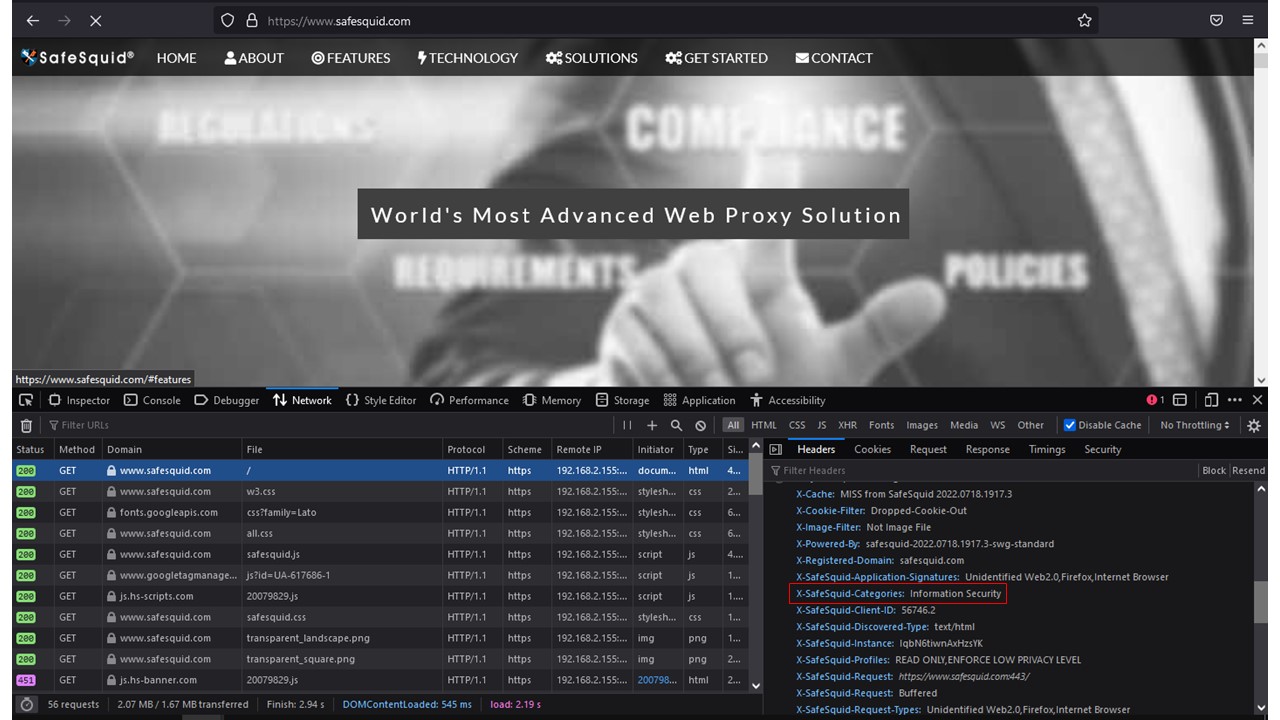Filter requests by CSS
This screenshot has height=720, width=1280.
(x=797, y=425)
